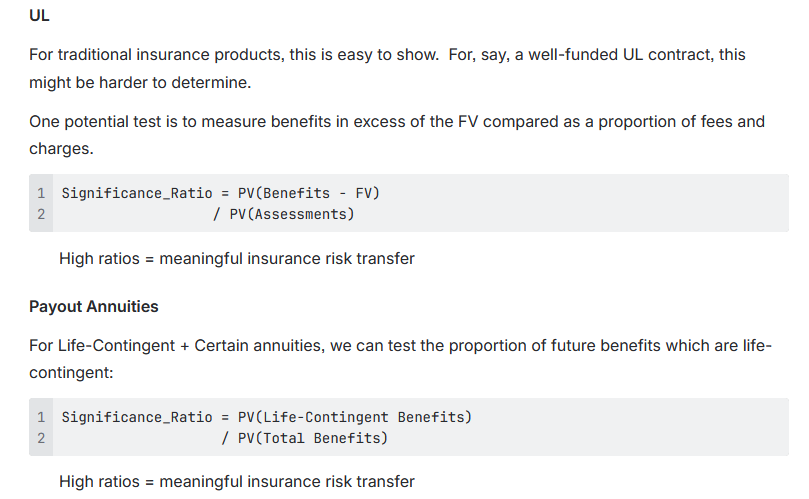
Task: Click line number 1 in Payout Annuities code block
Action: click(x=41, y=417)
